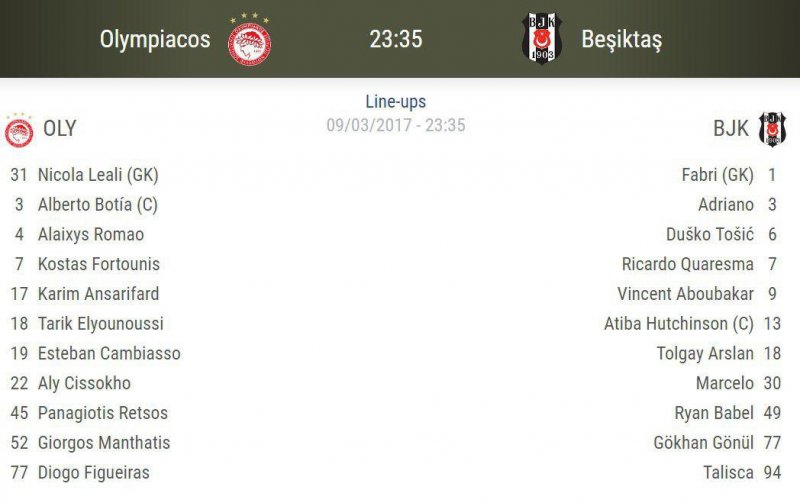This screenshot has width=800, height=503.
Task: Select Vincent Aboubakar from Beşiktaş lineup
Action: pos(685,294)
